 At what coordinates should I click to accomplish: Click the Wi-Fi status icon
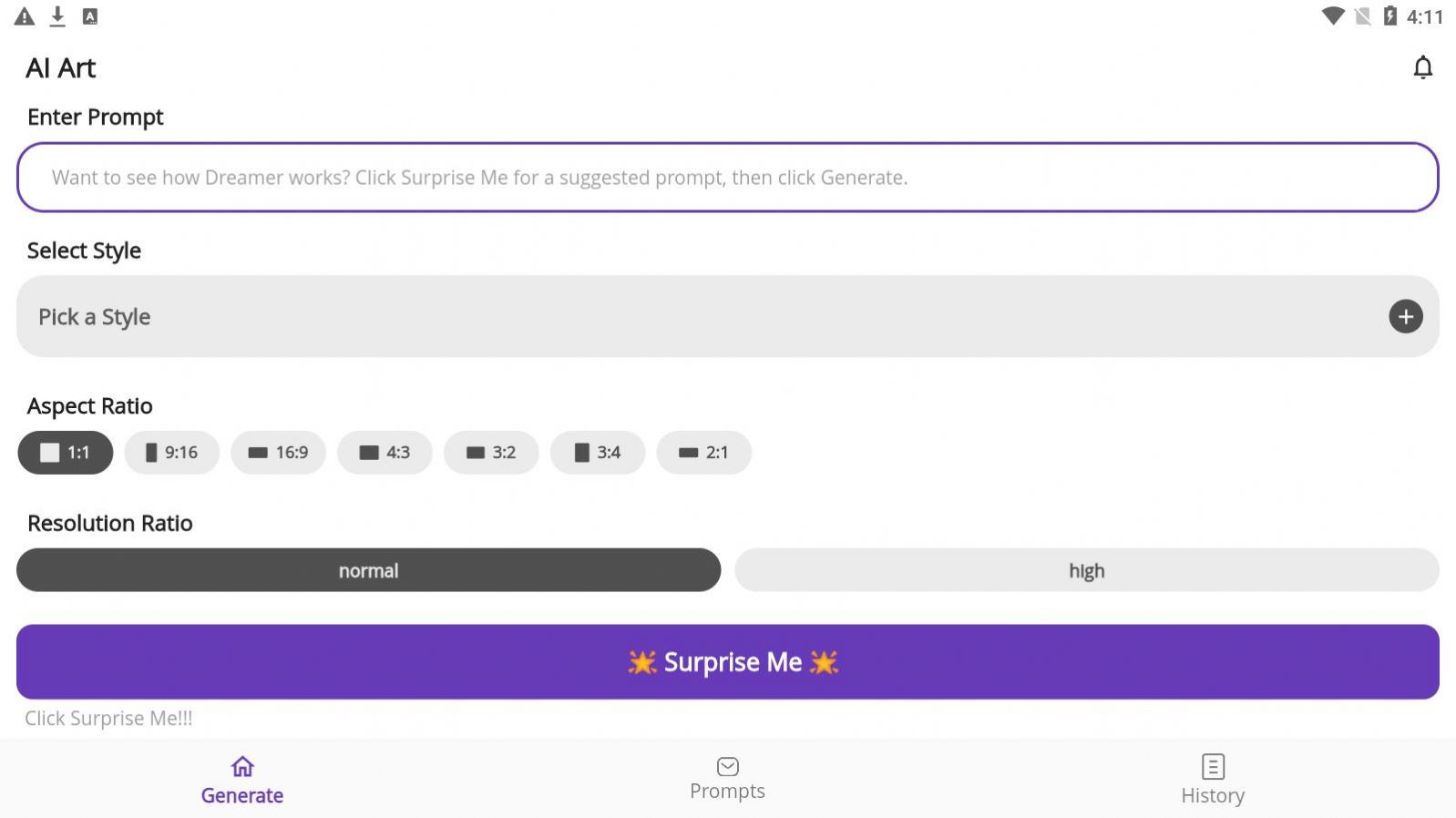pyautogui.click(x=1333, y=16)
